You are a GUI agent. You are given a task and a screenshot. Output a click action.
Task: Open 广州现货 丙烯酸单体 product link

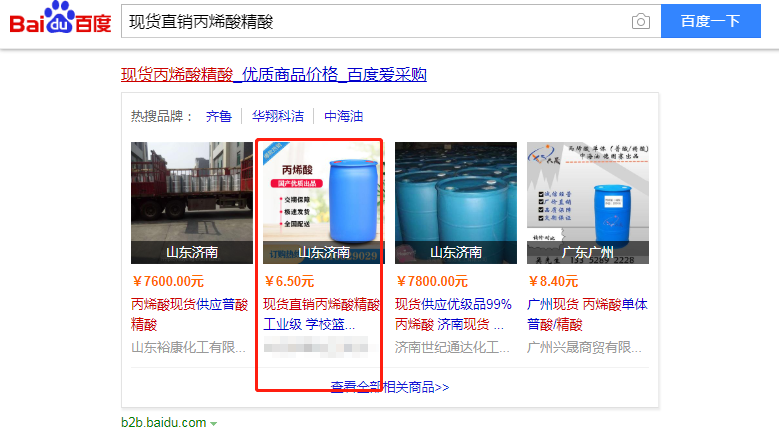click(587, 314)
